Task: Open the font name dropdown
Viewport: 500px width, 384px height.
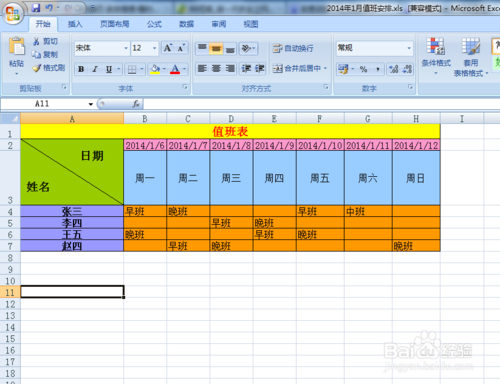Action: 126,48
